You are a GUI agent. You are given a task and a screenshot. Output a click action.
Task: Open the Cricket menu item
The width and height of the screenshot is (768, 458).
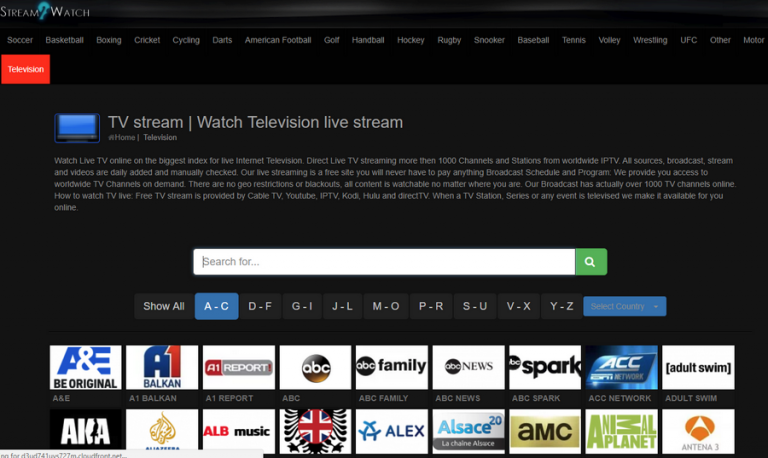pos(147,40)
